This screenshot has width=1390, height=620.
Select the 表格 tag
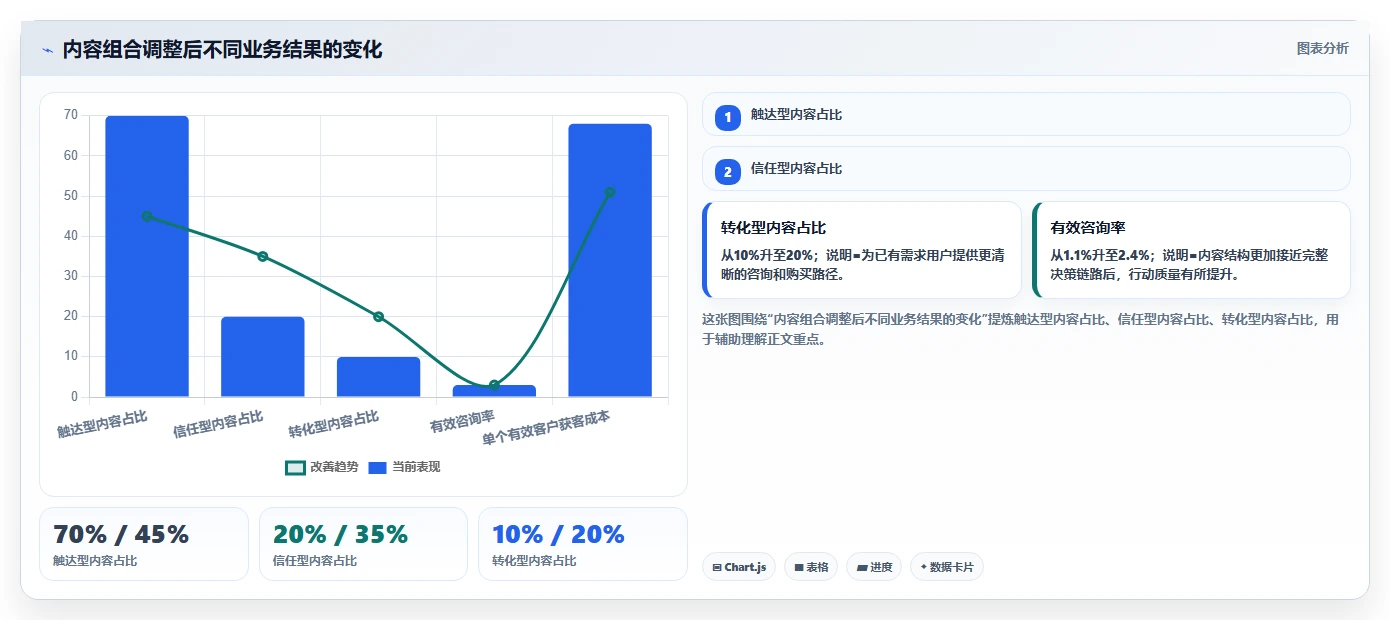pos(811,567)
